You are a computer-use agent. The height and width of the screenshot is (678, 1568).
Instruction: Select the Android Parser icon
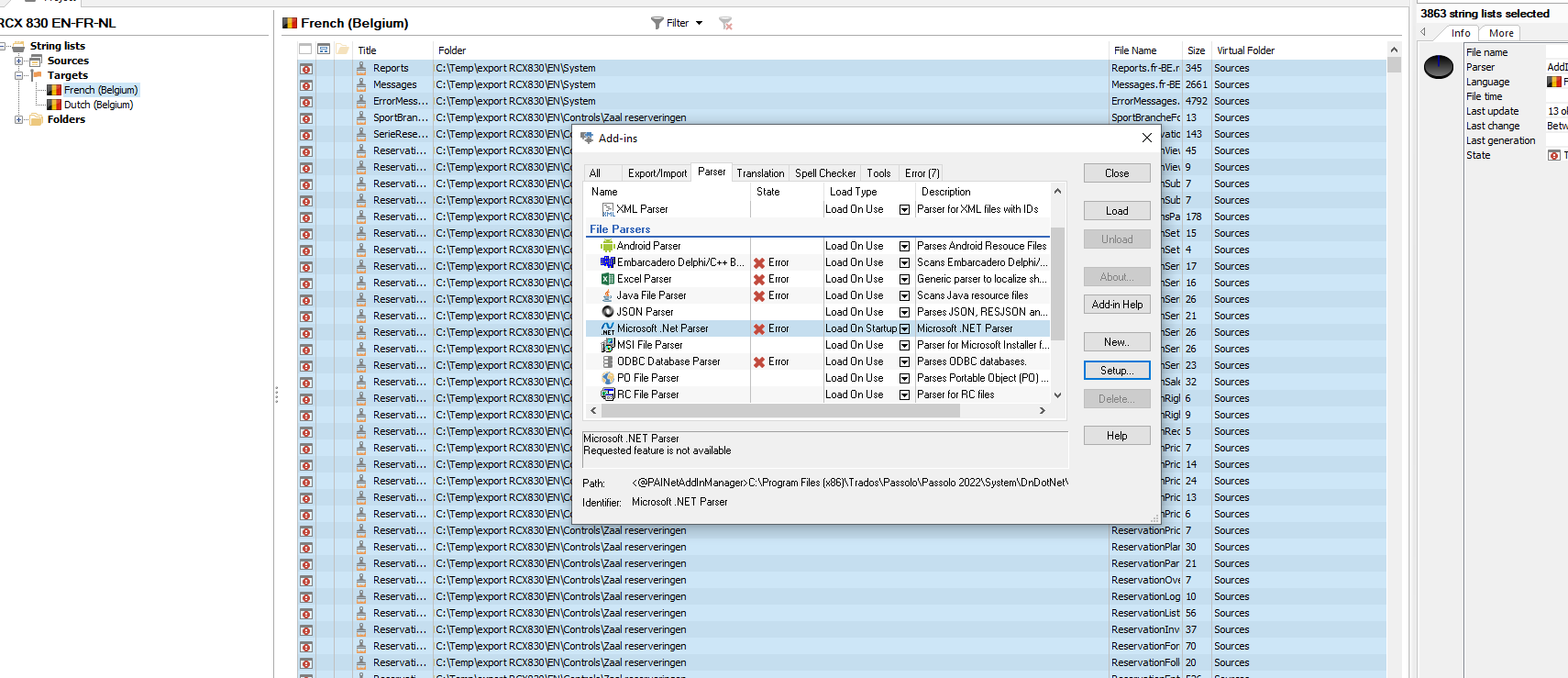(x=607, y=246)
